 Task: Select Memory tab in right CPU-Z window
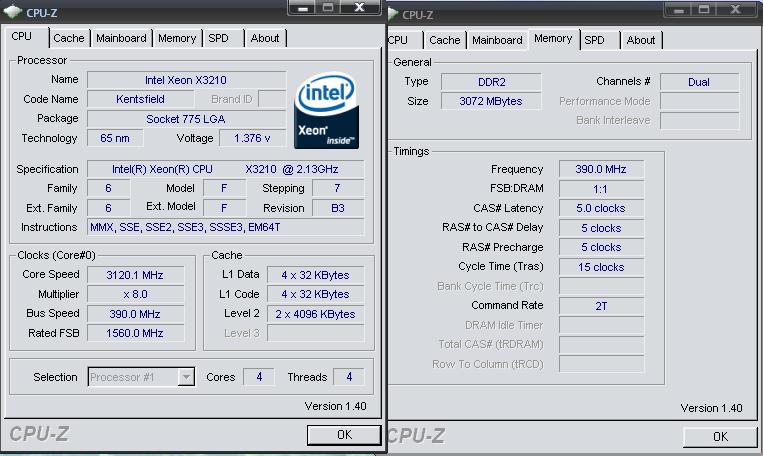pos(553,38)
